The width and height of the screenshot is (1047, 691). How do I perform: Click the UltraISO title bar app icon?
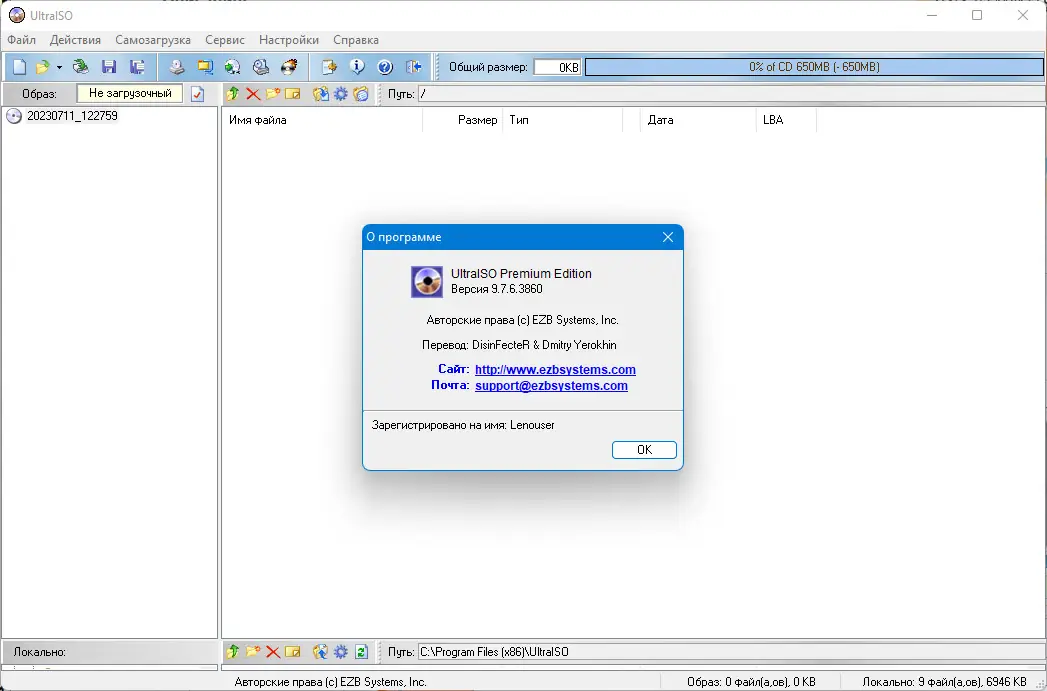click(17, 15)
